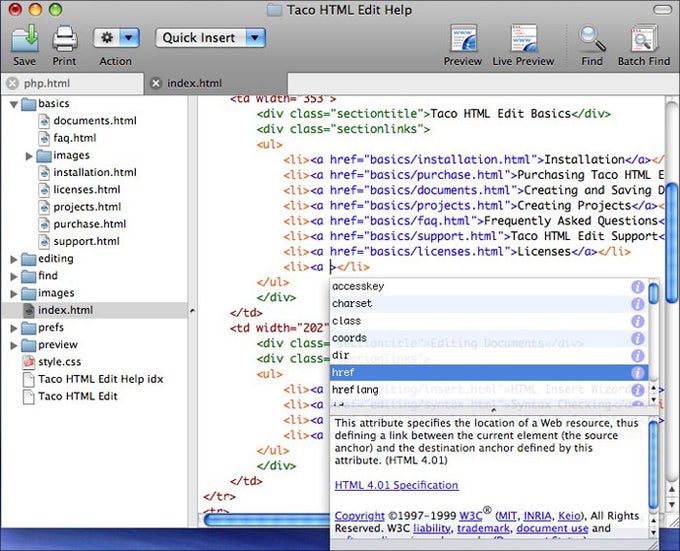Expand the preview folder
The image size is (680, 551).
click(x=13, y=346)
